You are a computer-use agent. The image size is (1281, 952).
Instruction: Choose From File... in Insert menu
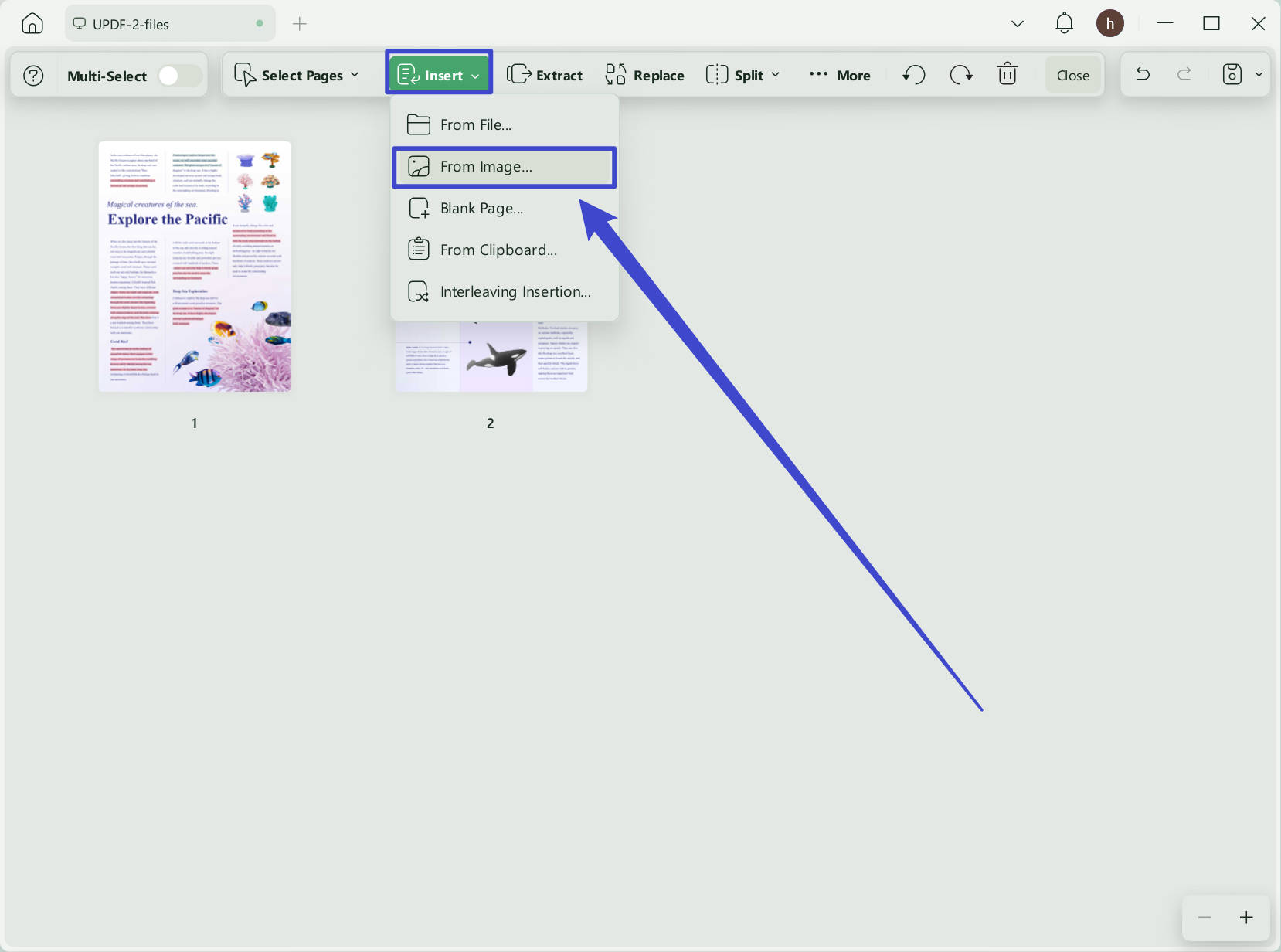[505, 124]
